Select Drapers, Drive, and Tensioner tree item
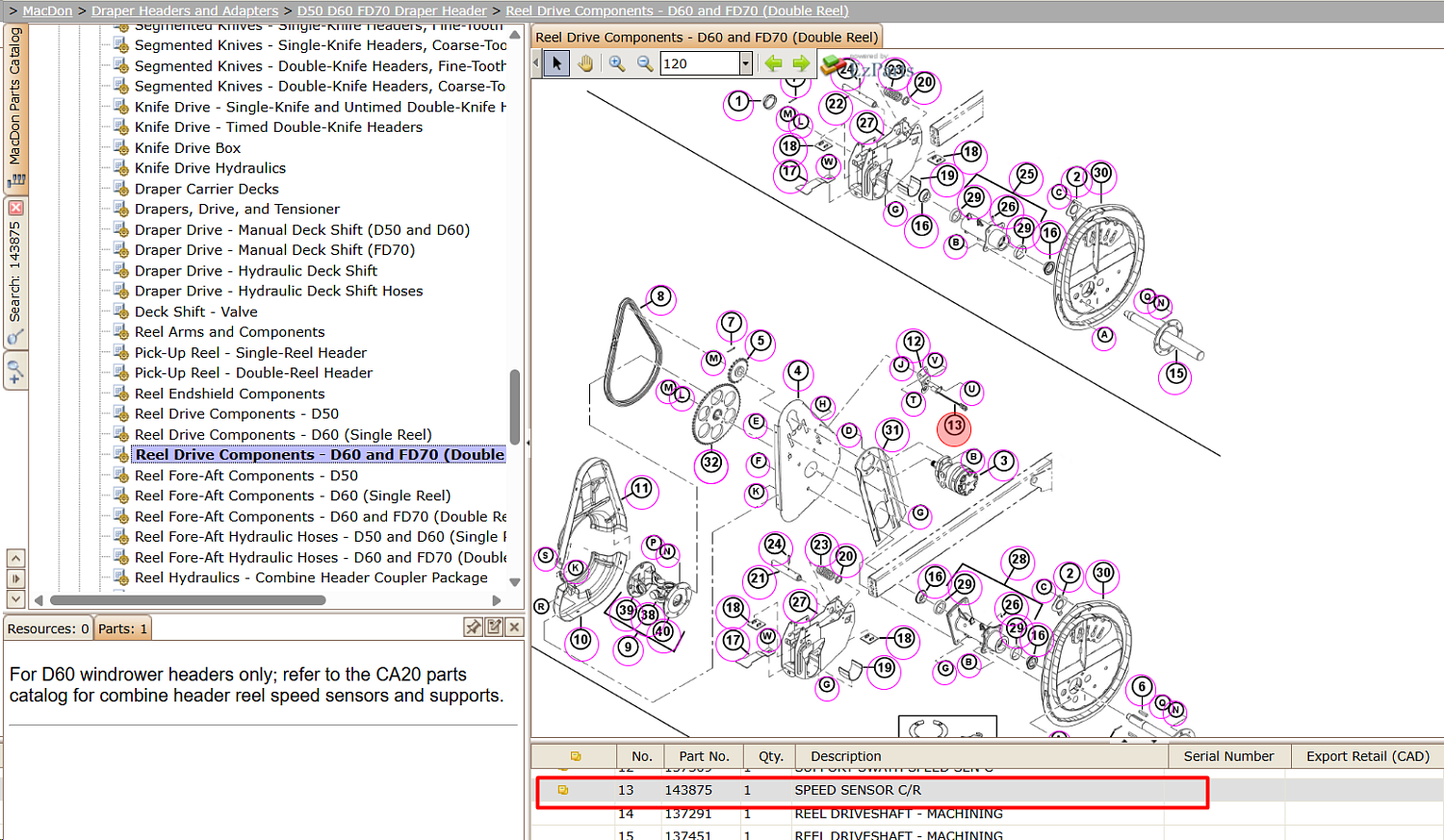The width and height of the screenshot is (1444, 840). 237,210
